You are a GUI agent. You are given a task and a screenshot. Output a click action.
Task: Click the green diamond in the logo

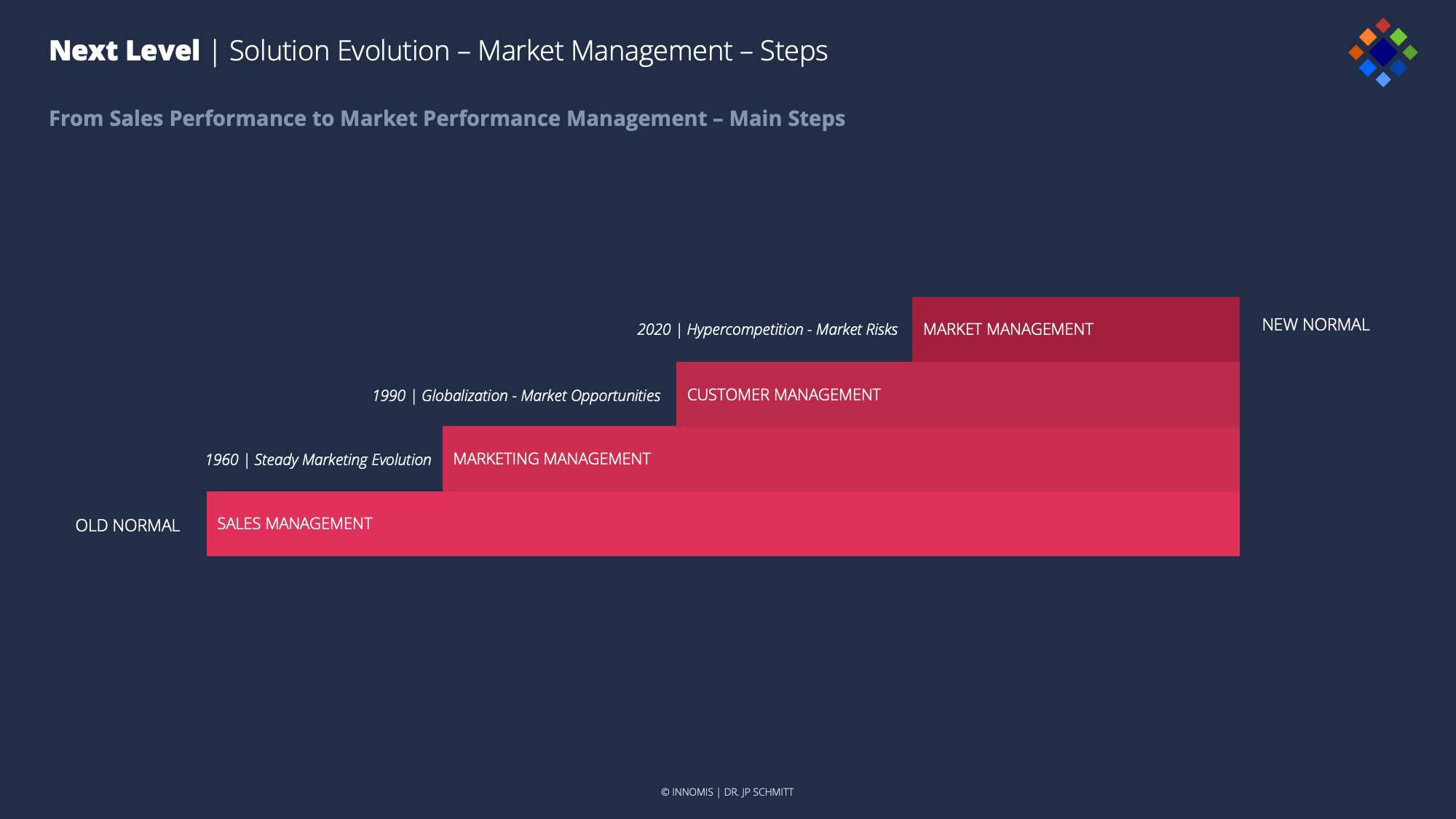tap(1398, 36)
